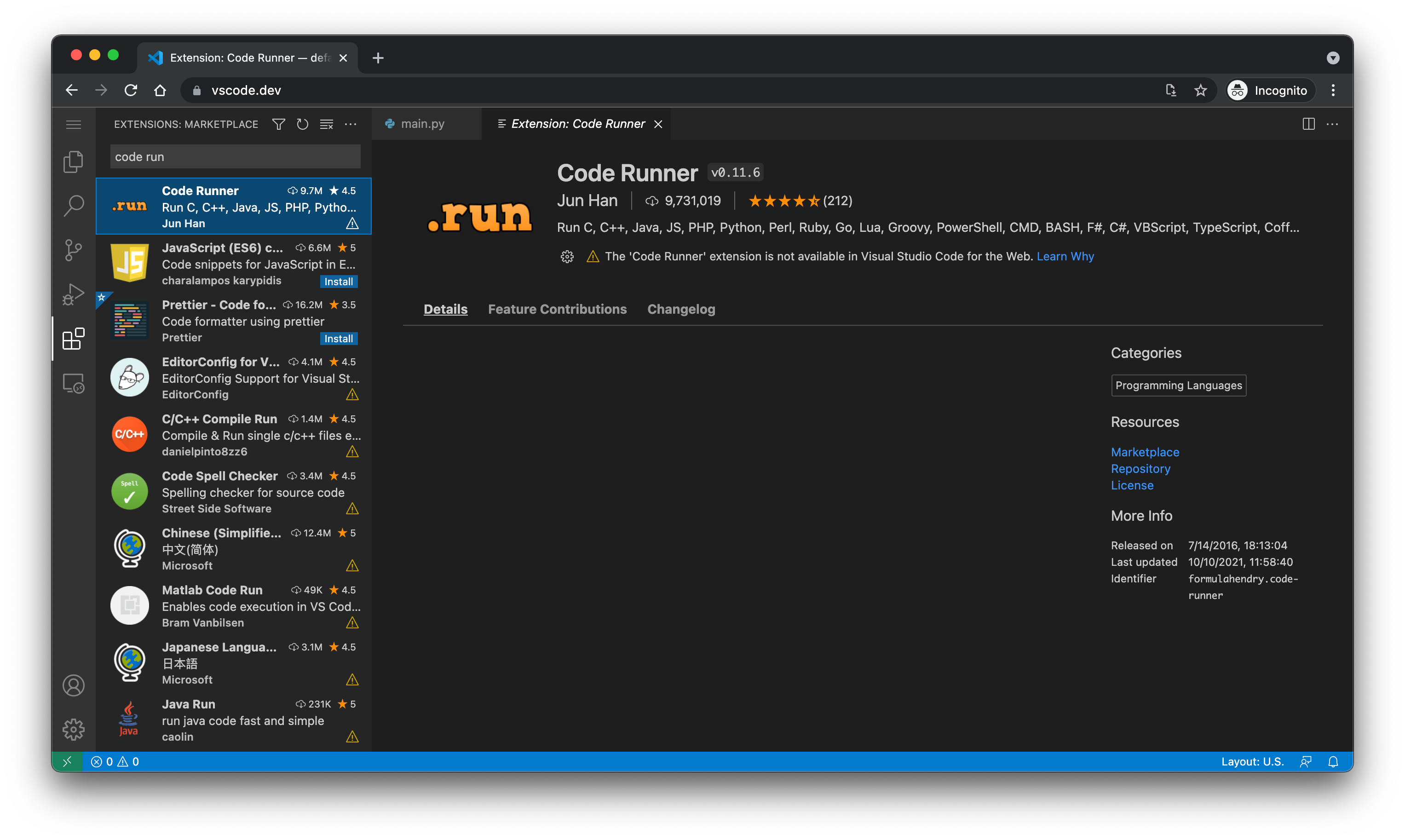Switch to the Changelog tab

(681, 309)
